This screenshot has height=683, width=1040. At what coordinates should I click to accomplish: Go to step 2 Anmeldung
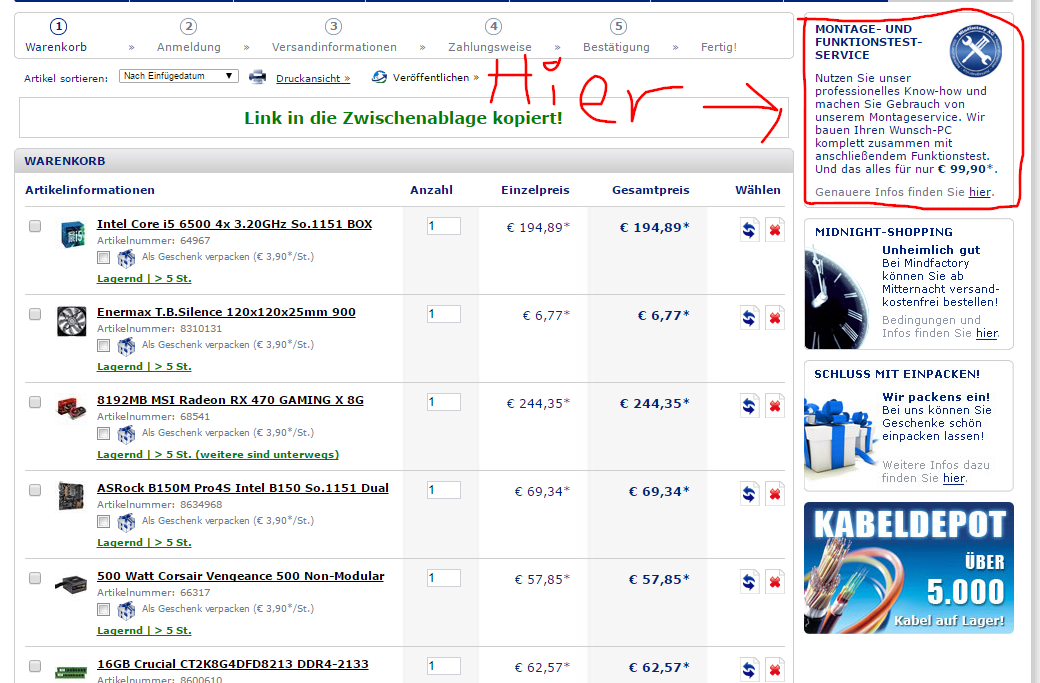tap(188, 36)
